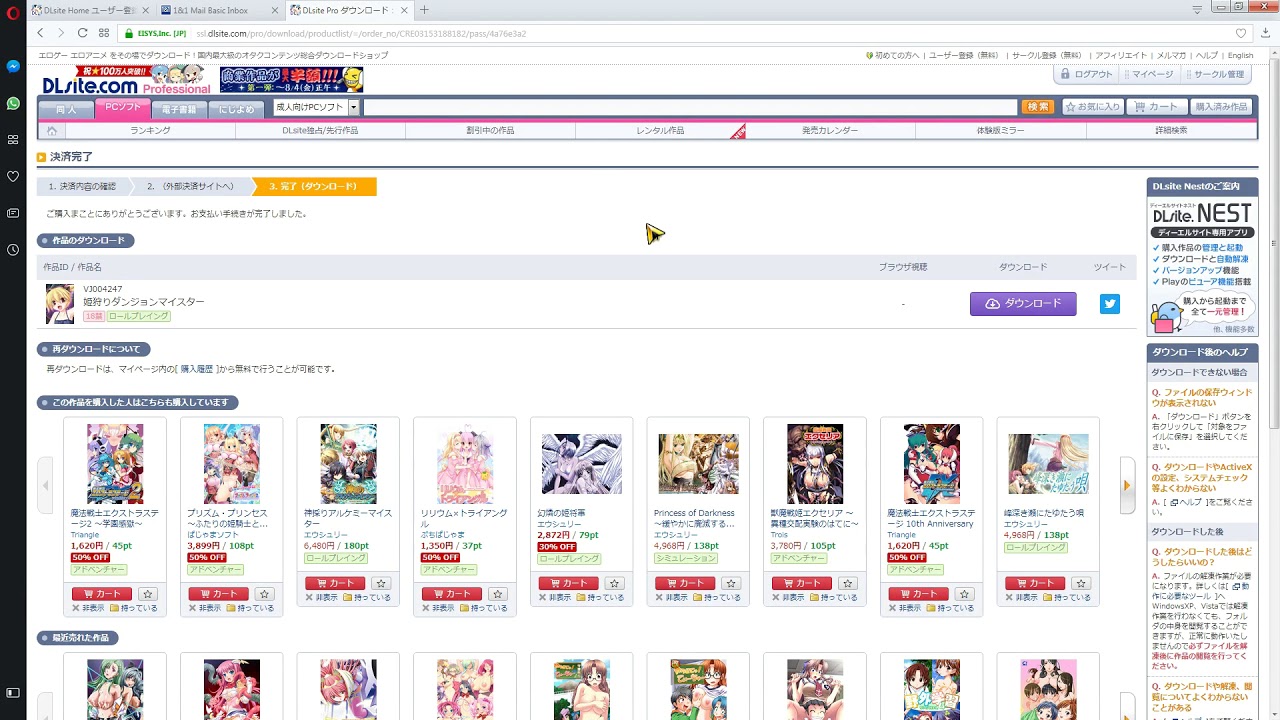Image resolution: width=1280 pixels, height=720 pixels.
Task: Click in the site search text field
Action: (x=689, y=107)
